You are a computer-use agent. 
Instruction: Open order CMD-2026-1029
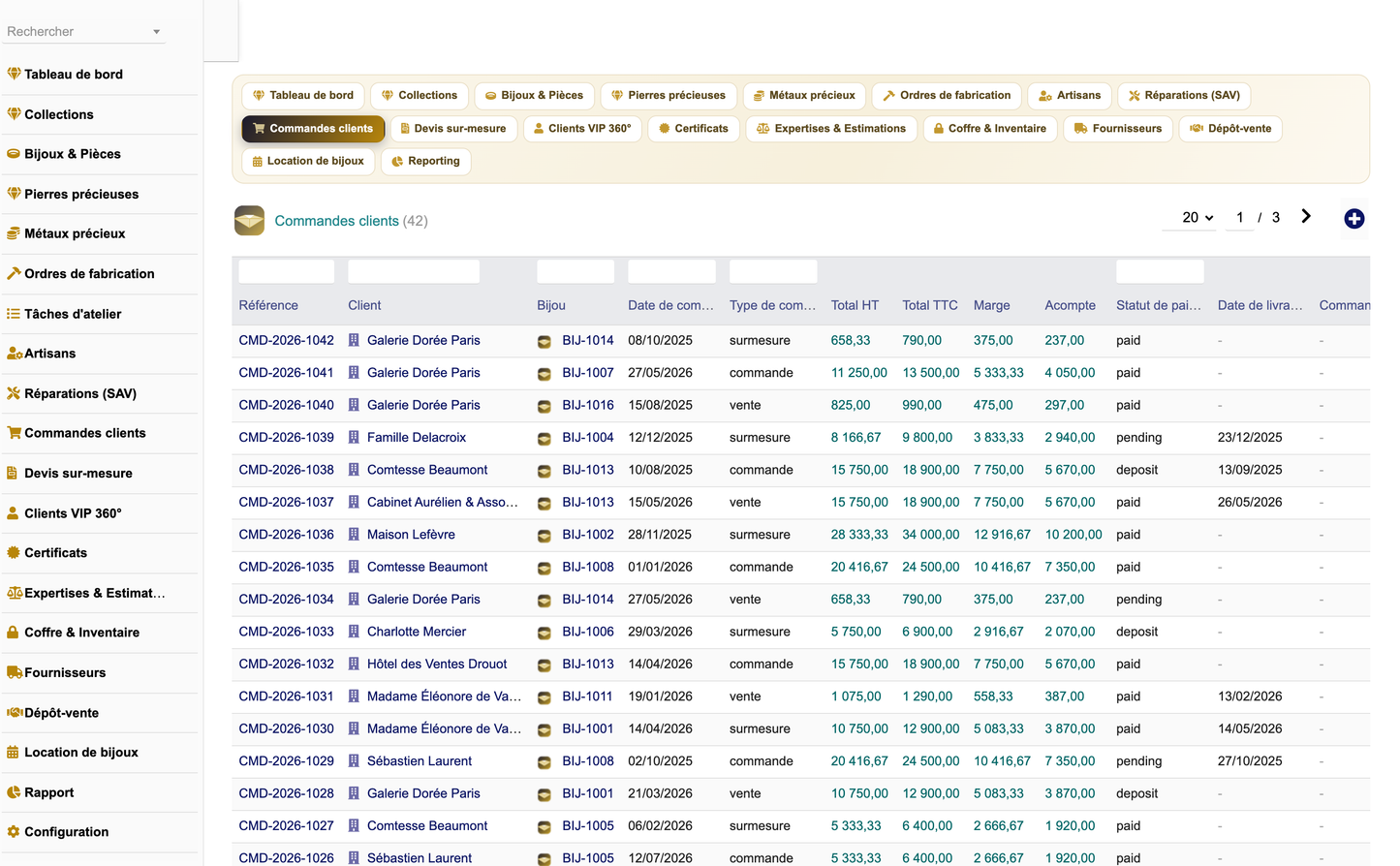pos(286,761)
